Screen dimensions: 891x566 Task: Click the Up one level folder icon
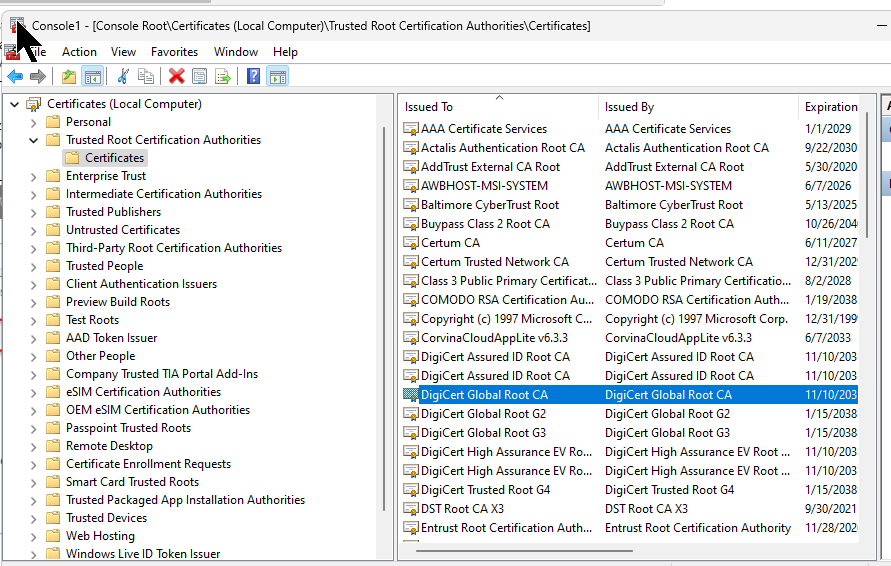69,76
